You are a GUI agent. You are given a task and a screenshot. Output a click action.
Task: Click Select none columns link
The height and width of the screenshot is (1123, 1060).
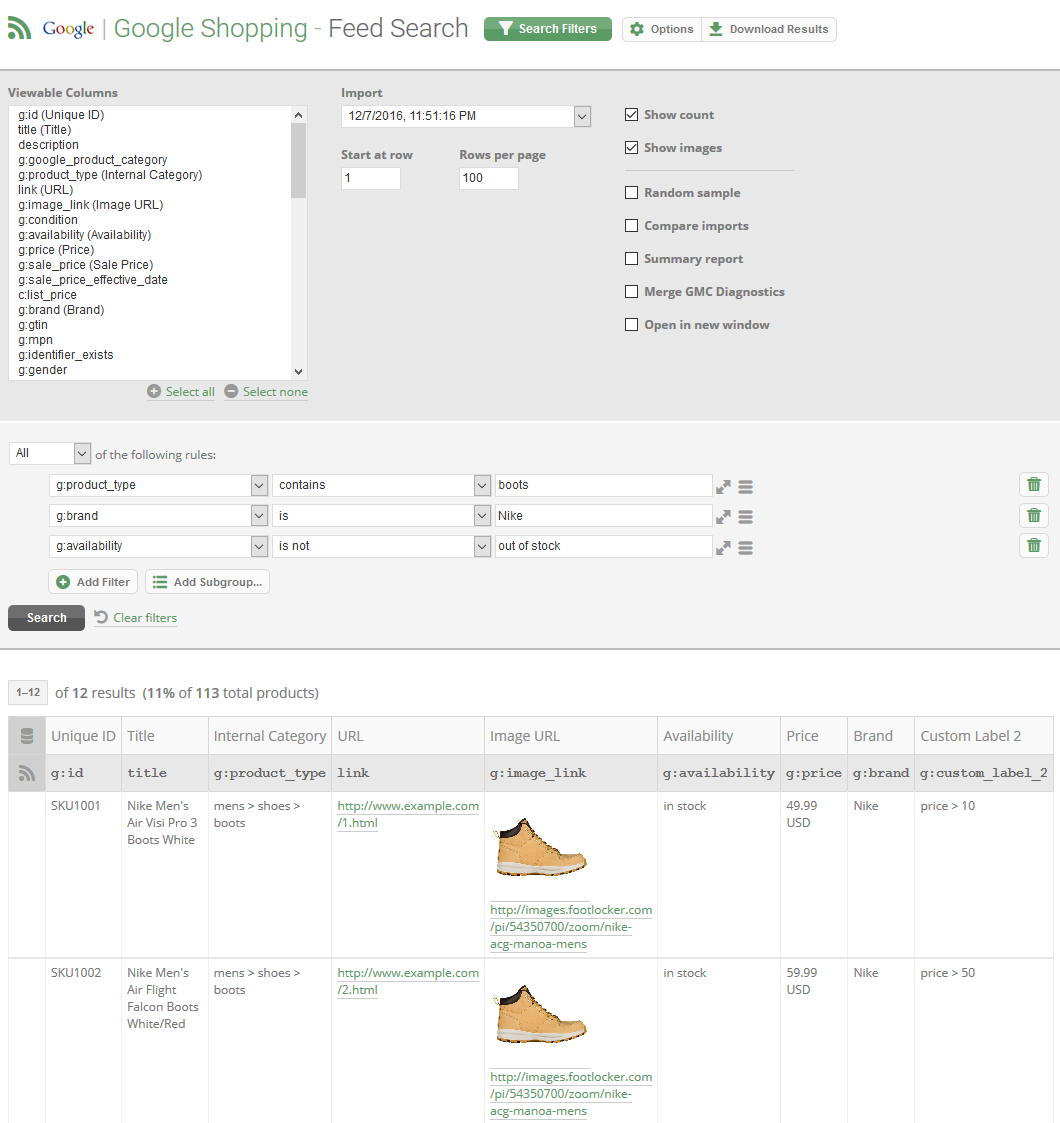(x=266, y=392)
